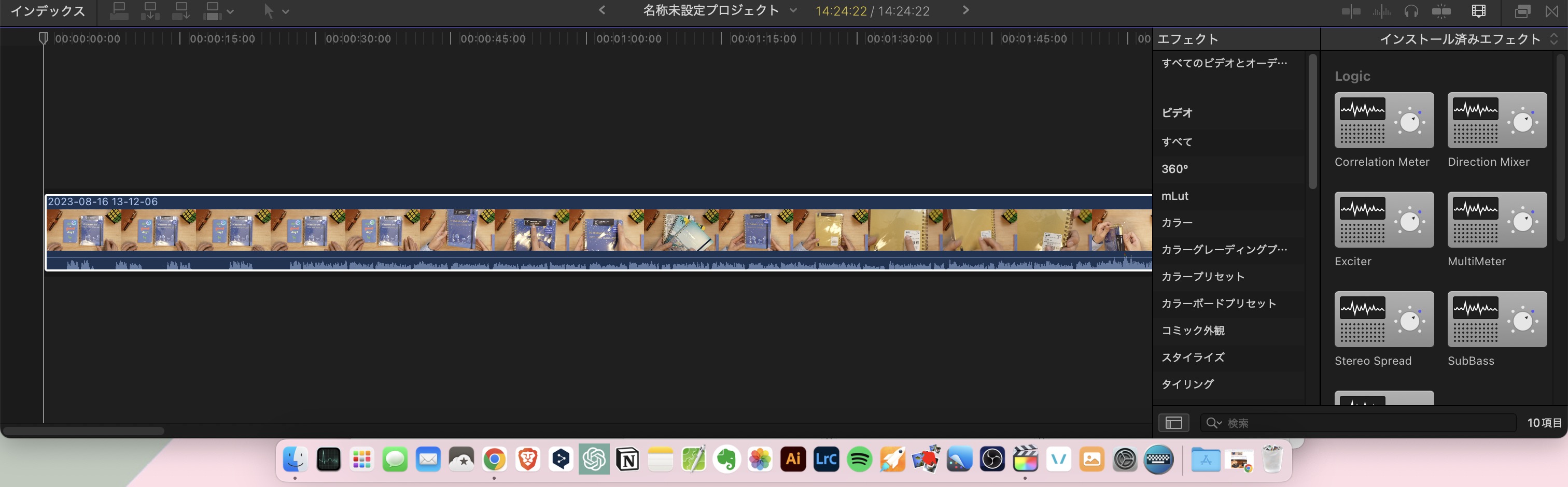Open the edit mode dropdown arrow next to overwrite

230,11
